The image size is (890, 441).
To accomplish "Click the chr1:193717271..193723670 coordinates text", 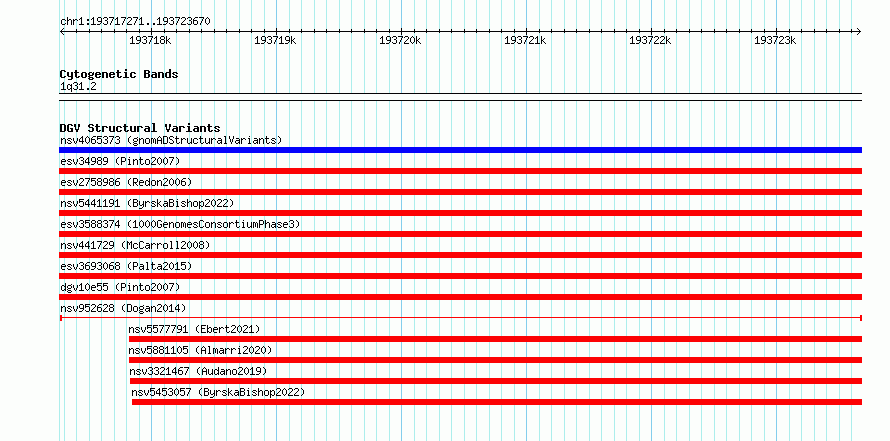I will pos(135,22).
